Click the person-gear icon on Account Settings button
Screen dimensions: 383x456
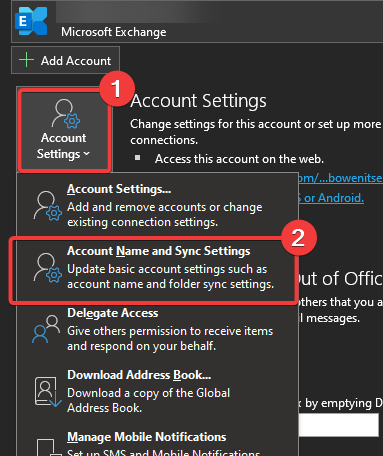coord(65,114)
